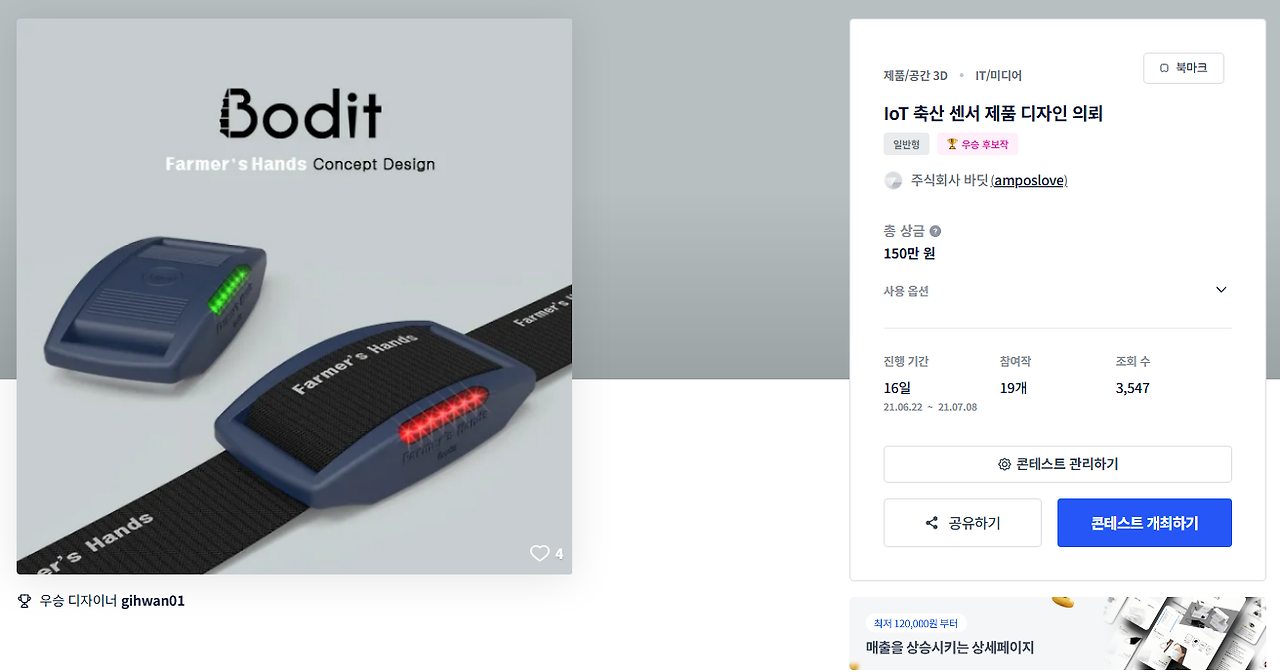Select the 제품/공간 3D category

915,75
